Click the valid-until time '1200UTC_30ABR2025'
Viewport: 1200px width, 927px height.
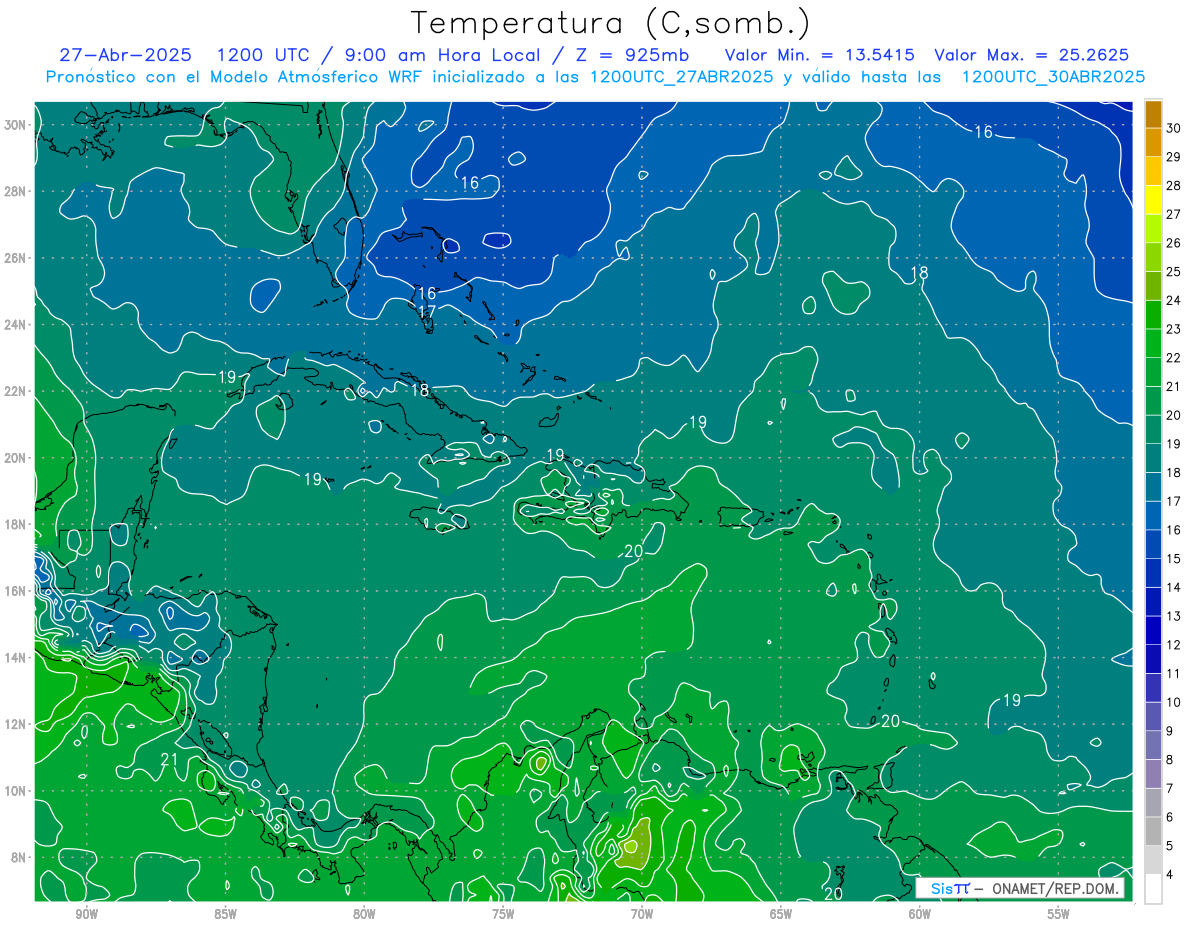coord(1053,77)
